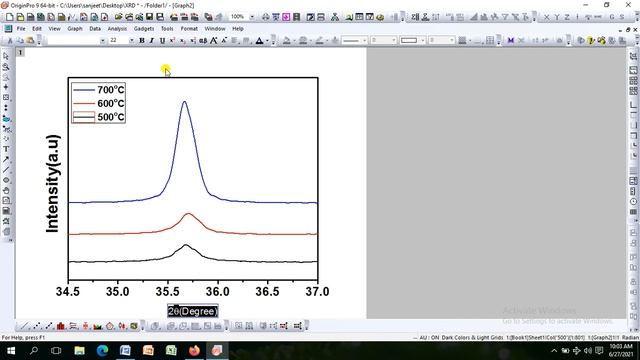The image size is (640, 360).
Task: Select the Text tool (T) in the left toolbar
Action: pos(6,149)
